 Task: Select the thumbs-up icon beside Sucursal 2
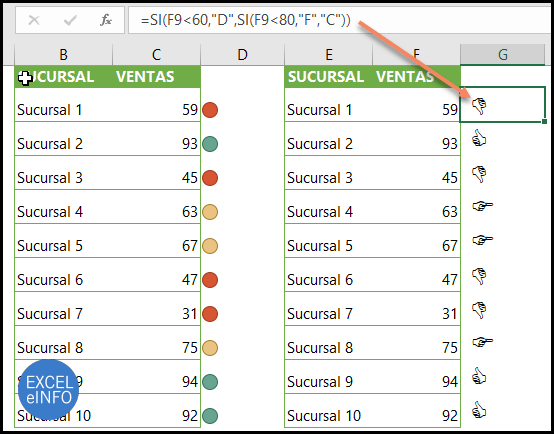(x=479, y=138)
